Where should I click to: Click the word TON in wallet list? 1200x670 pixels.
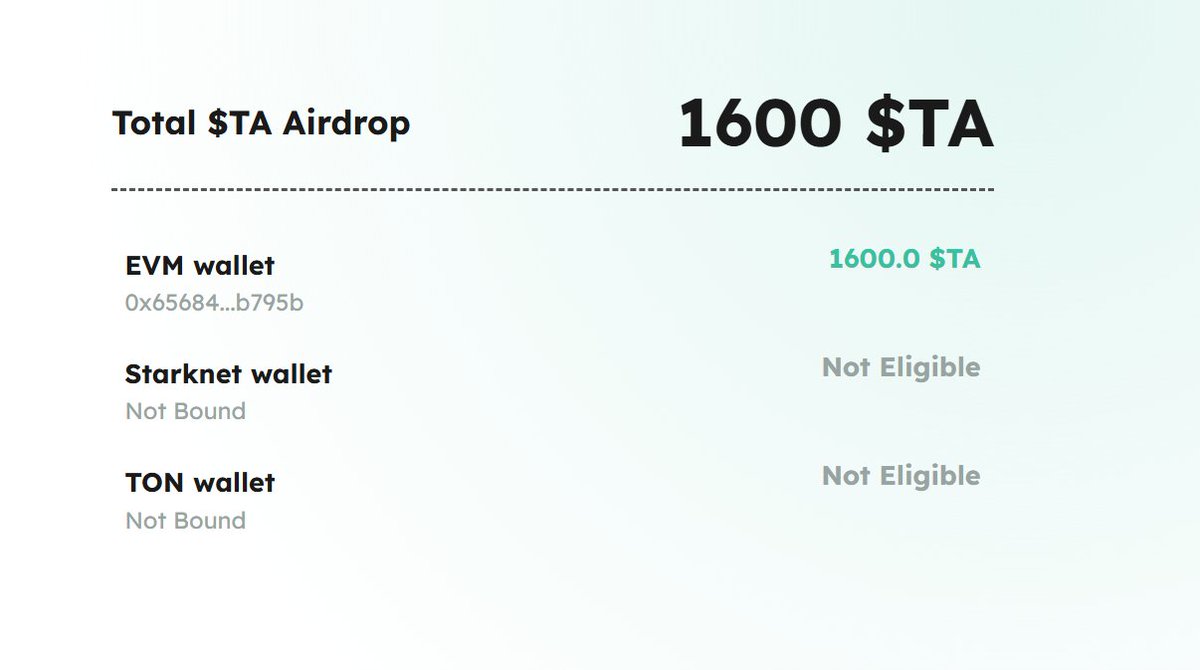click(155, 482)
